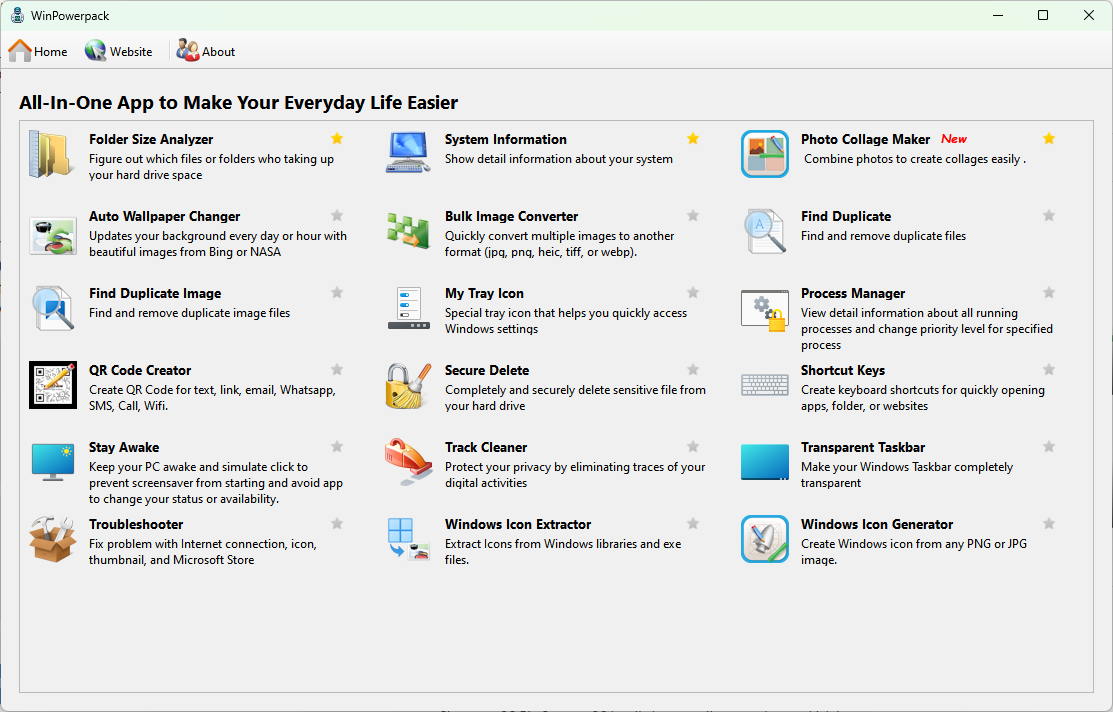Show the About dialog from toolbar
This screenshot has width=1113, height=712.
click(x=206, y=51)
